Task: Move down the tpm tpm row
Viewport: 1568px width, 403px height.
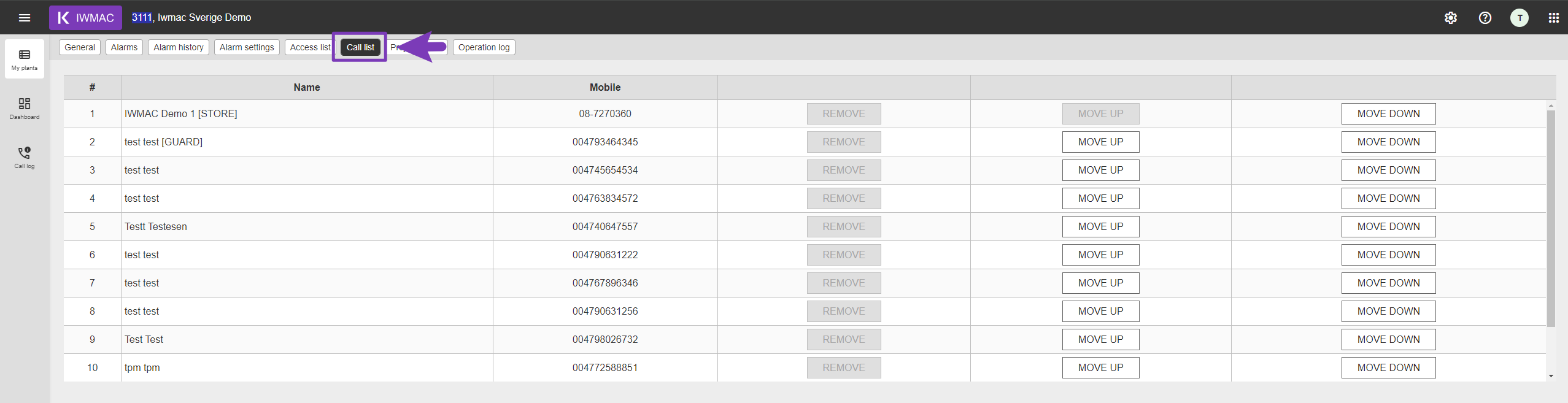Action: (1388, 367)
